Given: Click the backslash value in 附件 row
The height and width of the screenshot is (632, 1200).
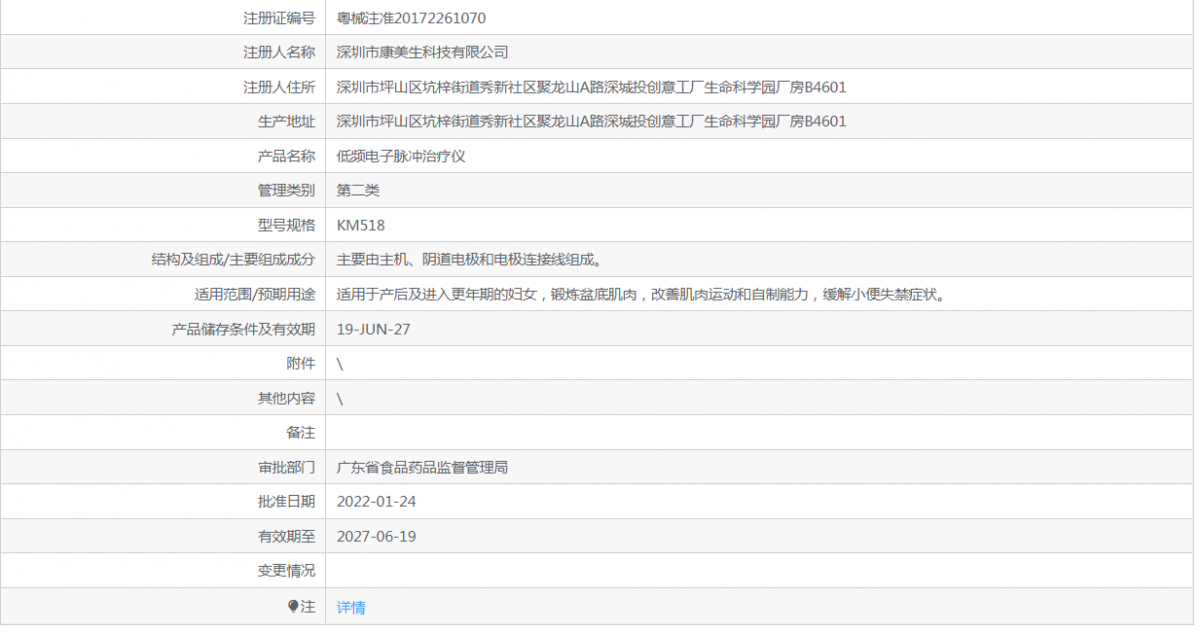Looking at the screenshot, I should pos(340,364).
